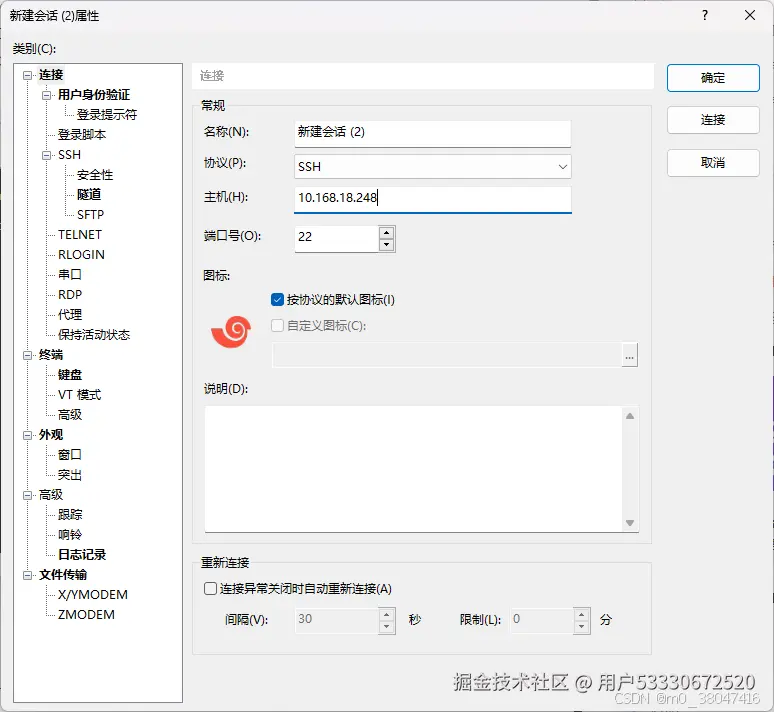
Task: Select TELNET tree item
Action: 79,235
